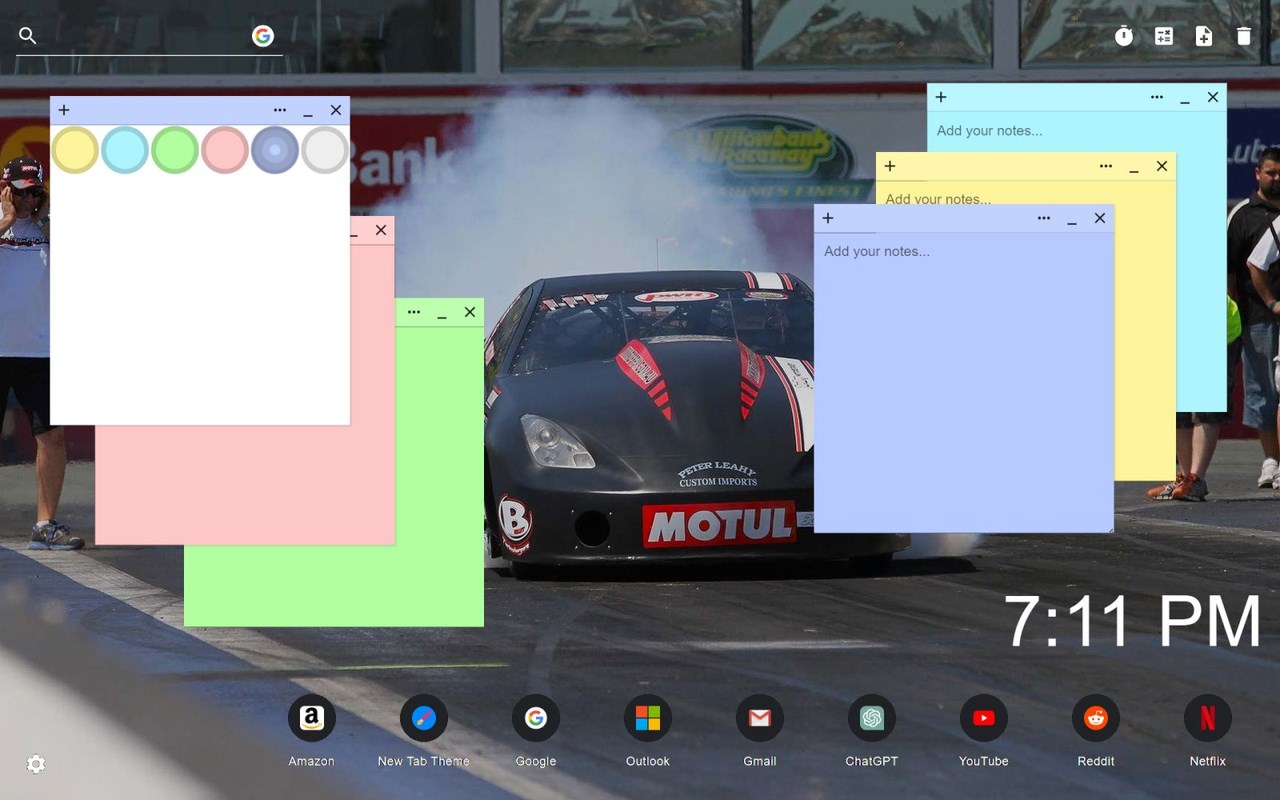Open the purple note's three-dot menu
This screenshot has width=1280, height=800.
(1044, 218)
